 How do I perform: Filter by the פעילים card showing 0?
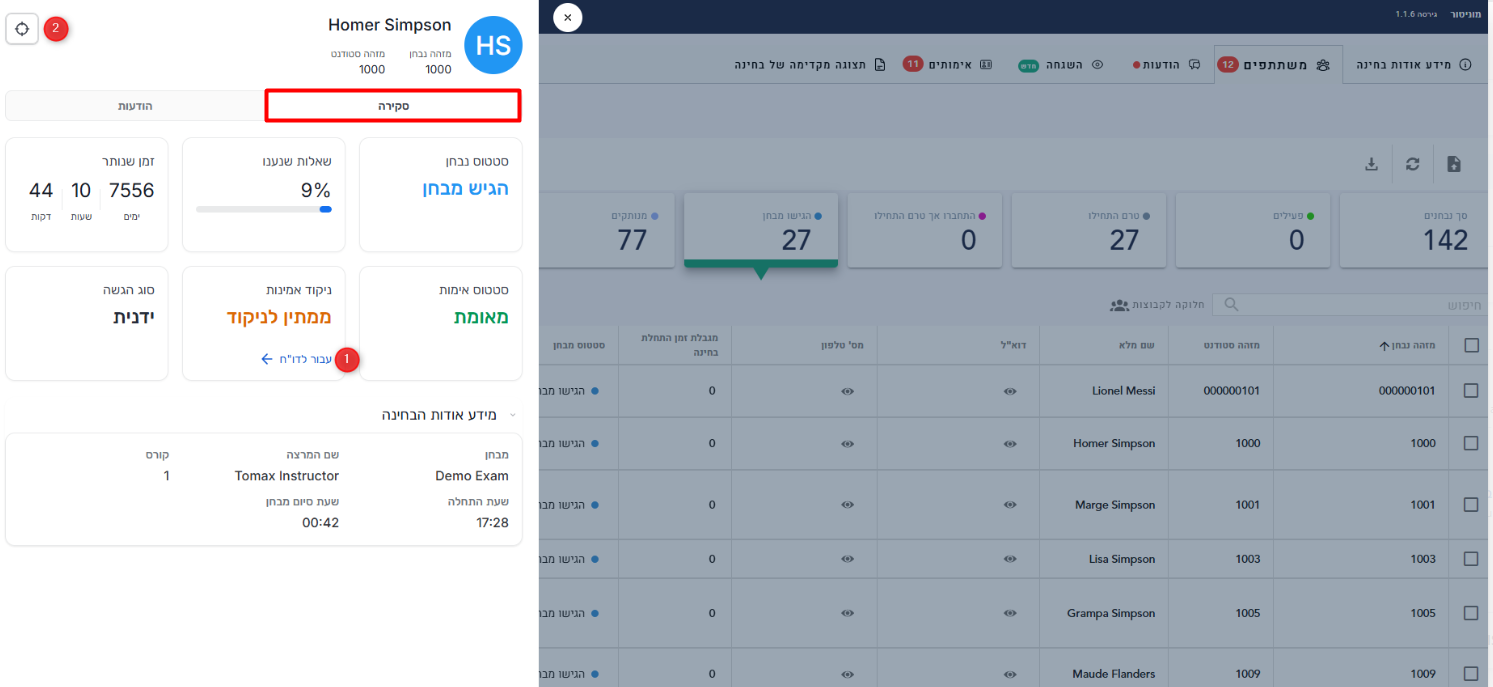click(1253, 230)
